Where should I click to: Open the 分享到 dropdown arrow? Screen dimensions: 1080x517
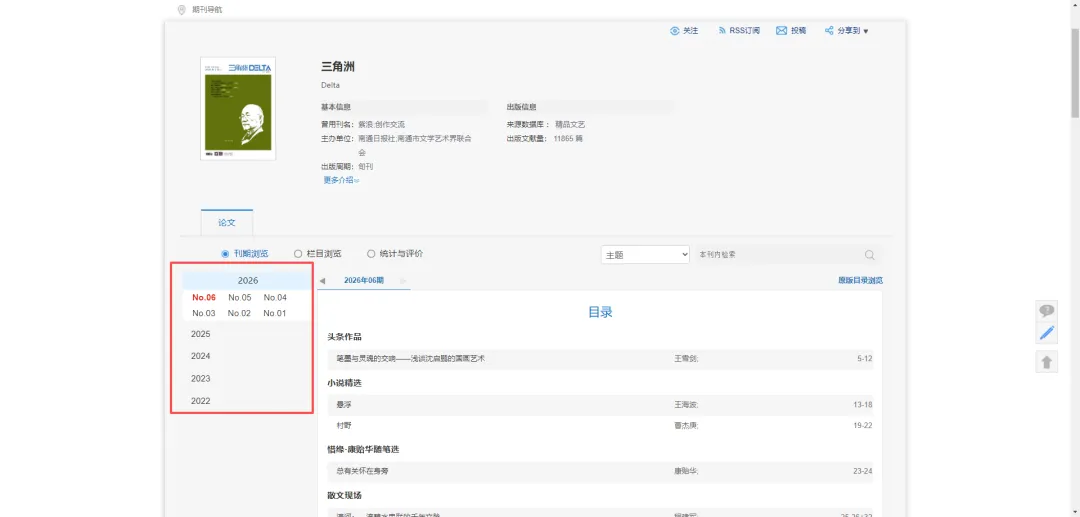click(x=866, y=32)
